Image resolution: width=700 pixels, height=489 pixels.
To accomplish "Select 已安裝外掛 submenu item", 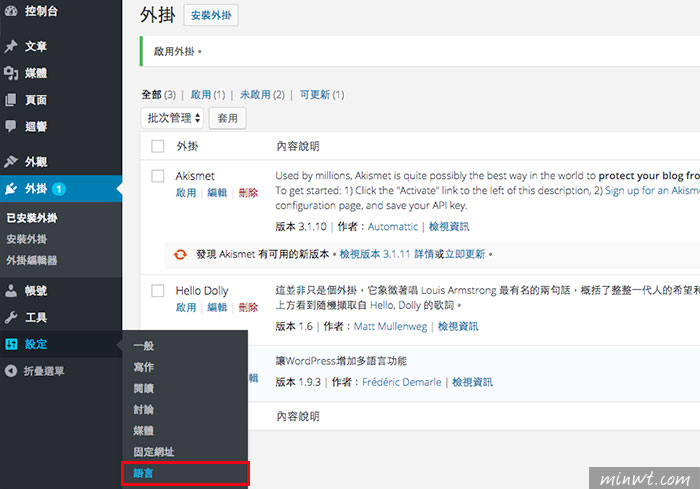I will pyautogui.click(x=32, y=218).
